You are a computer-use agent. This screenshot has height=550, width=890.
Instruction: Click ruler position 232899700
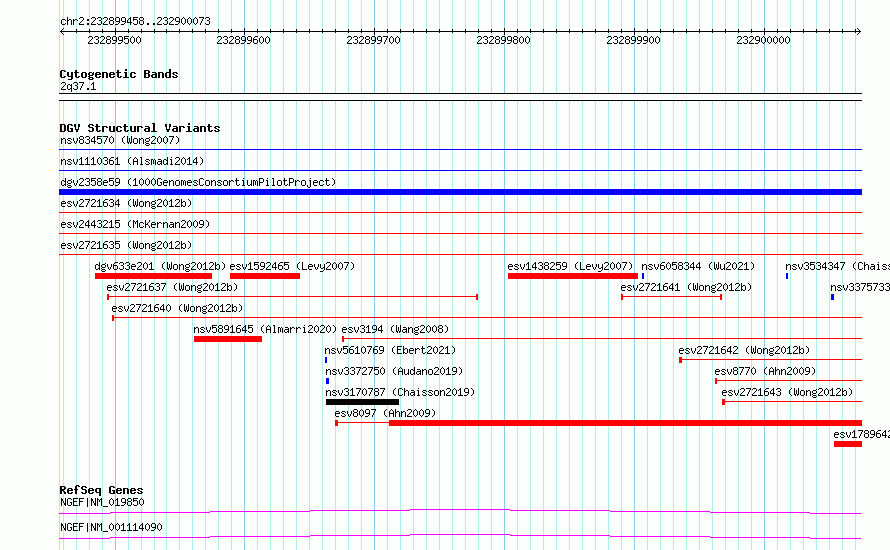tap(373, 40)
